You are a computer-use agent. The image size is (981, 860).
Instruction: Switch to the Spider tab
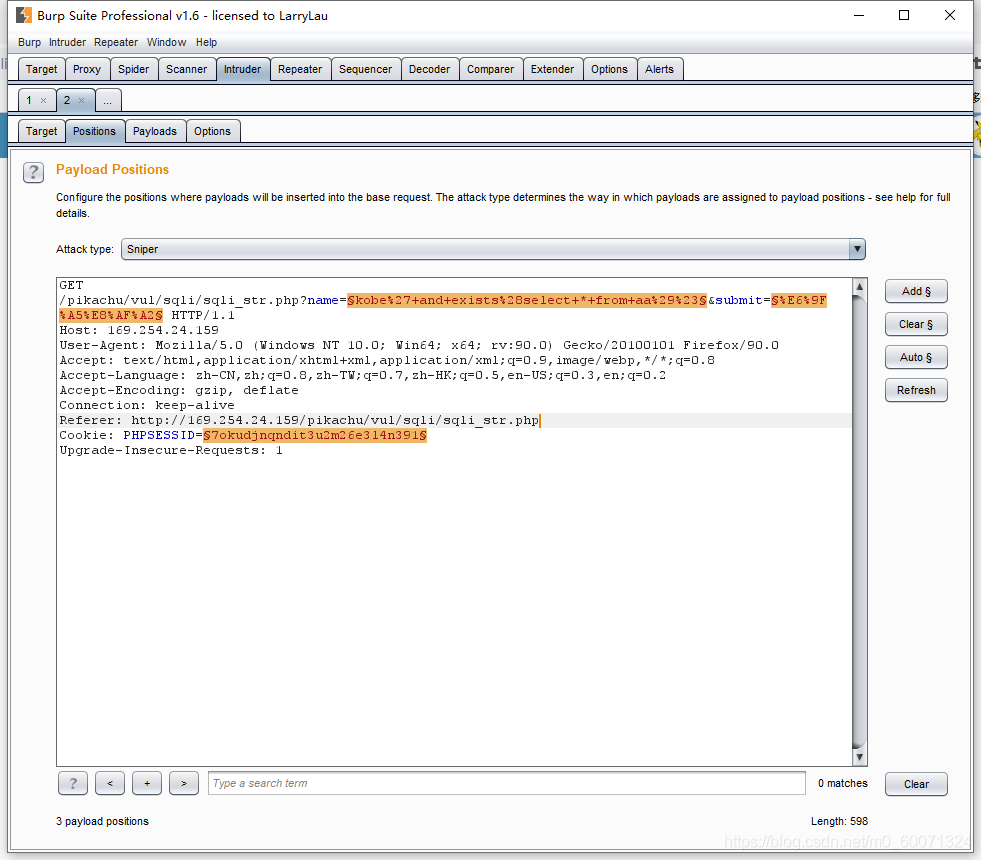[134, 69]
